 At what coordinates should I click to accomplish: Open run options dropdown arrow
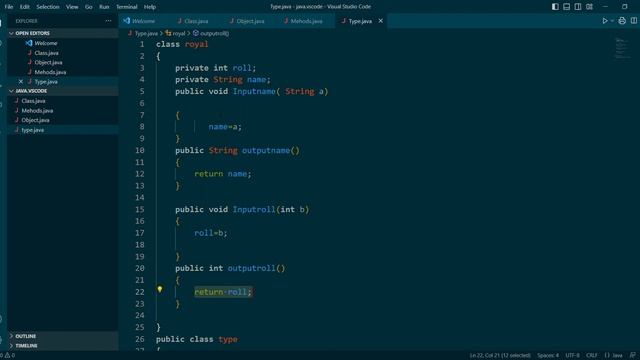612,21
